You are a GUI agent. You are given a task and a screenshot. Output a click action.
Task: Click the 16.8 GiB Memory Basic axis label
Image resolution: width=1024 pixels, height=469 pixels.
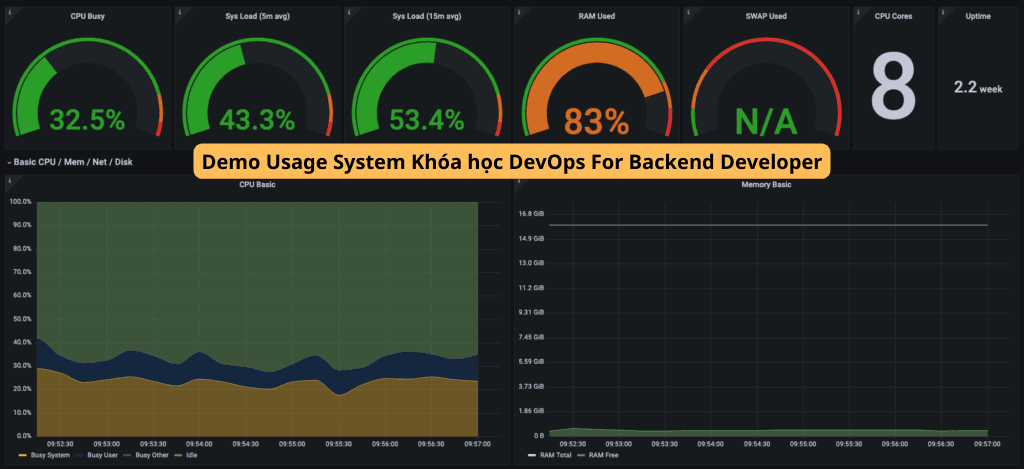click(532, 214)
